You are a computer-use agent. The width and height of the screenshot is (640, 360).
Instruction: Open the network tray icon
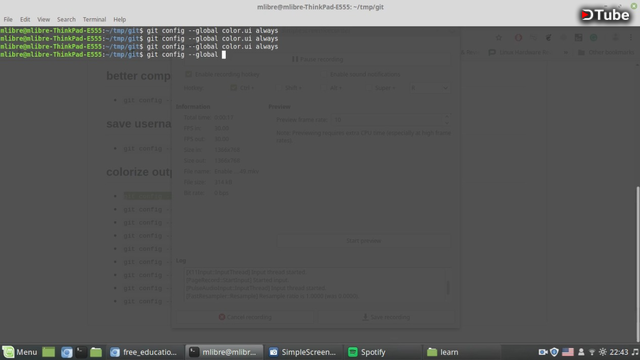click(592, 352)
